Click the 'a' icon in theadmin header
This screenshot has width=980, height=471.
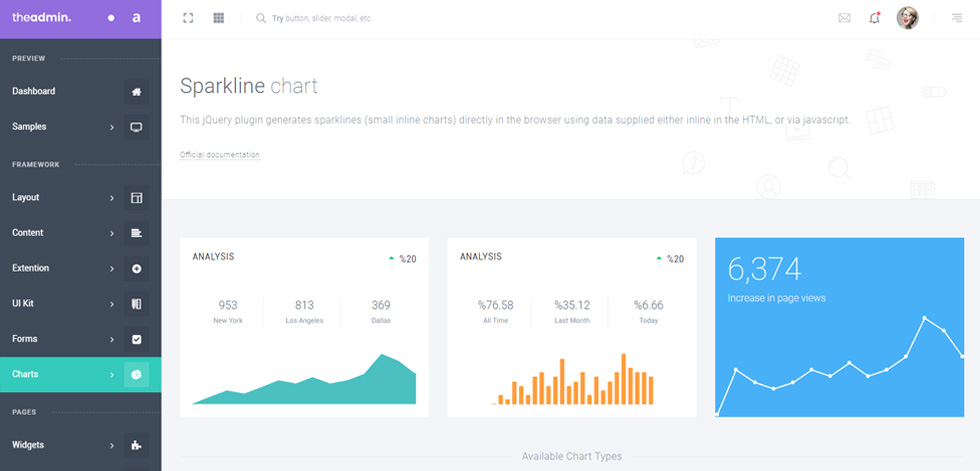point(136,18)
